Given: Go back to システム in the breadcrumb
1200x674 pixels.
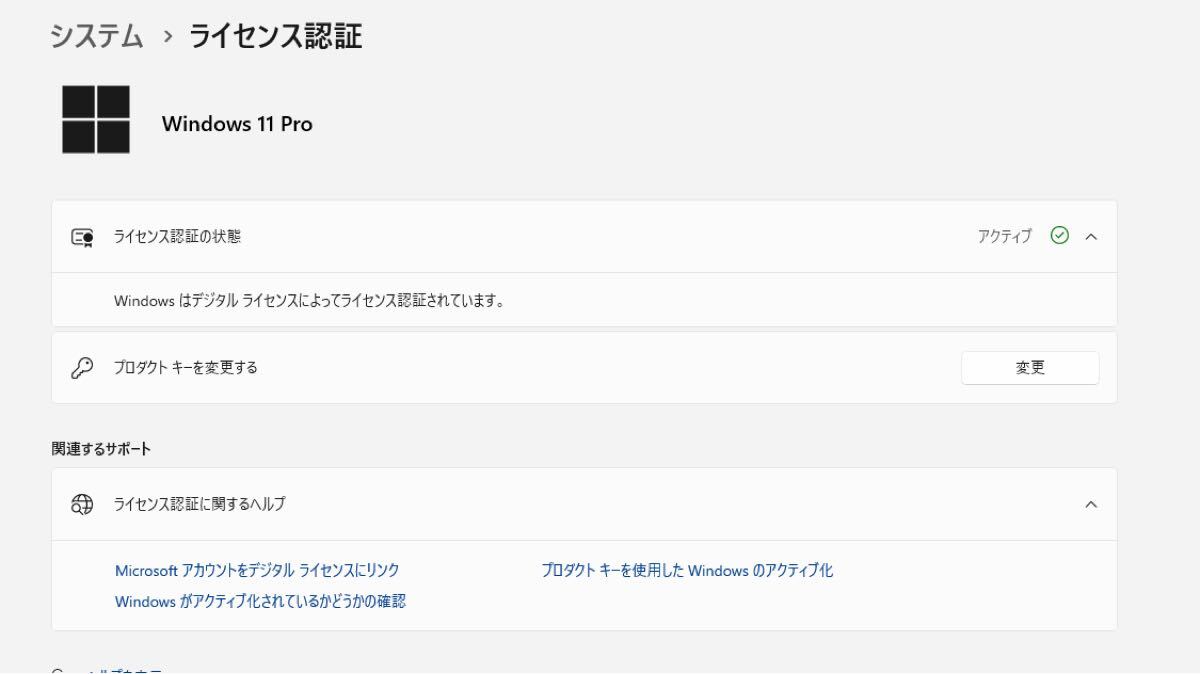Looking at the screenshot, I should click(x=97, y=37).
